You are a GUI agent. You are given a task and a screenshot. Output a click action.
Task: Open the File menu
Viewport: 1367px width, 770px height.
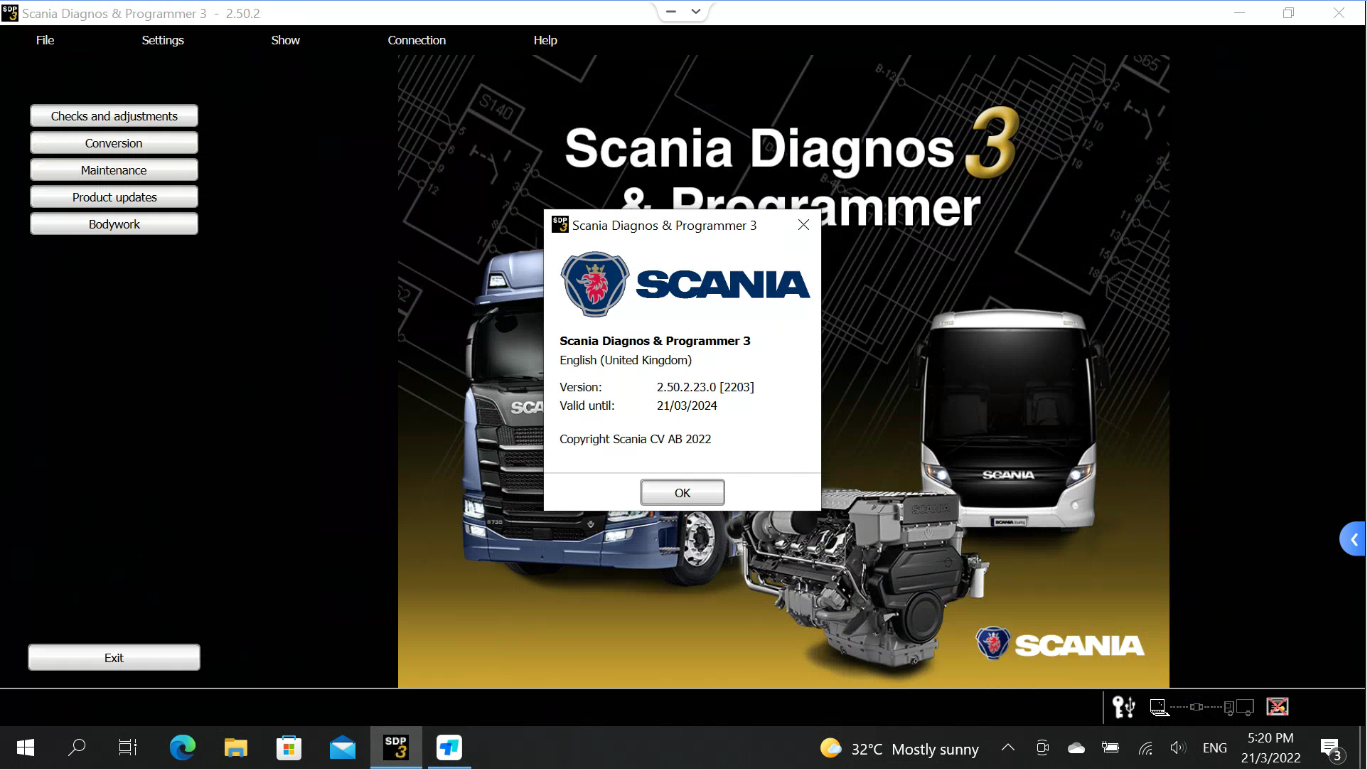click(45, 40)
